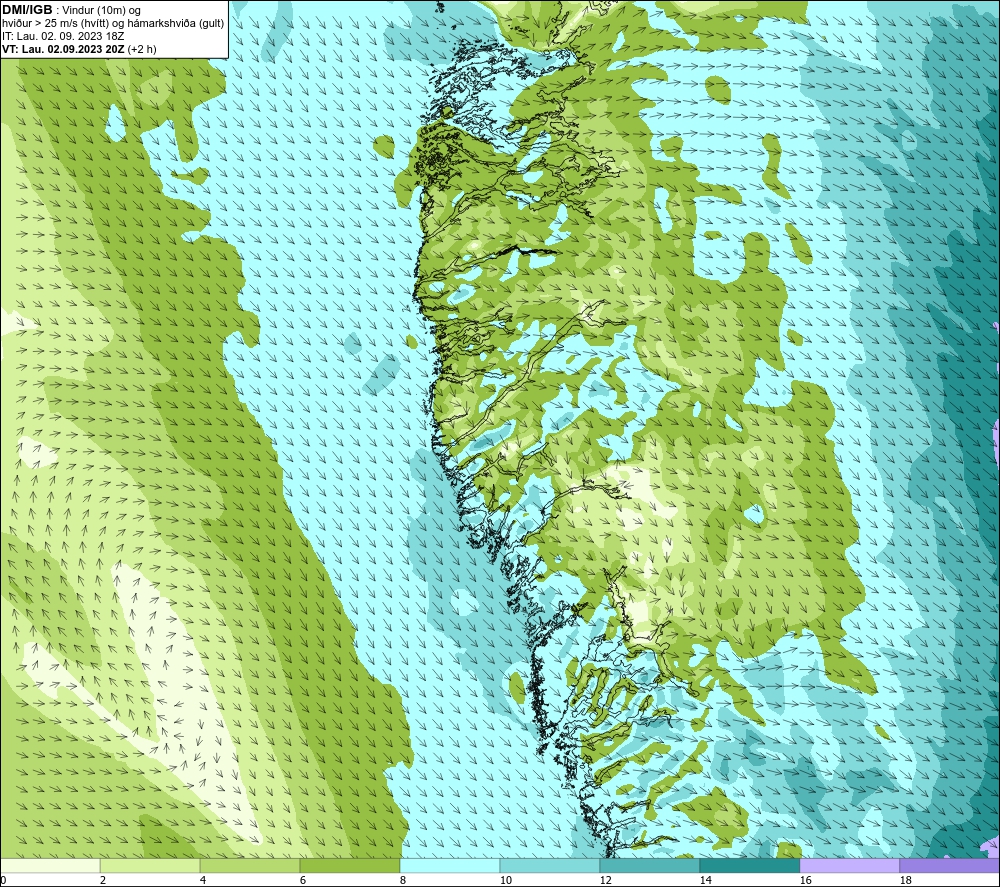This screenshot has height=887, width=1000.
Task: Click the 'VT: Lau. 02.09.2023 20Z' line
Action: click(63, 48)
